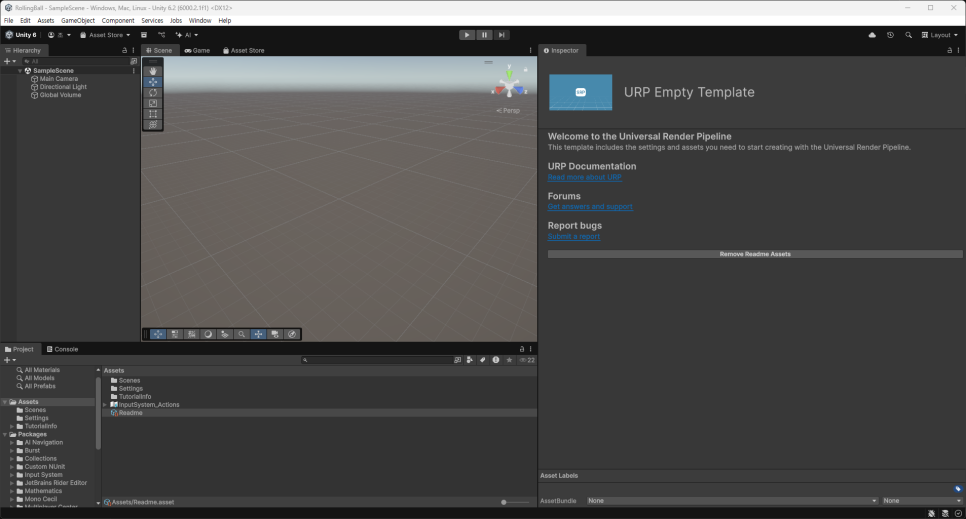Toggle the Project panel lock
The height and width of the screenshot is (519, 966).
pyautogui.click(x=522, y=349)
